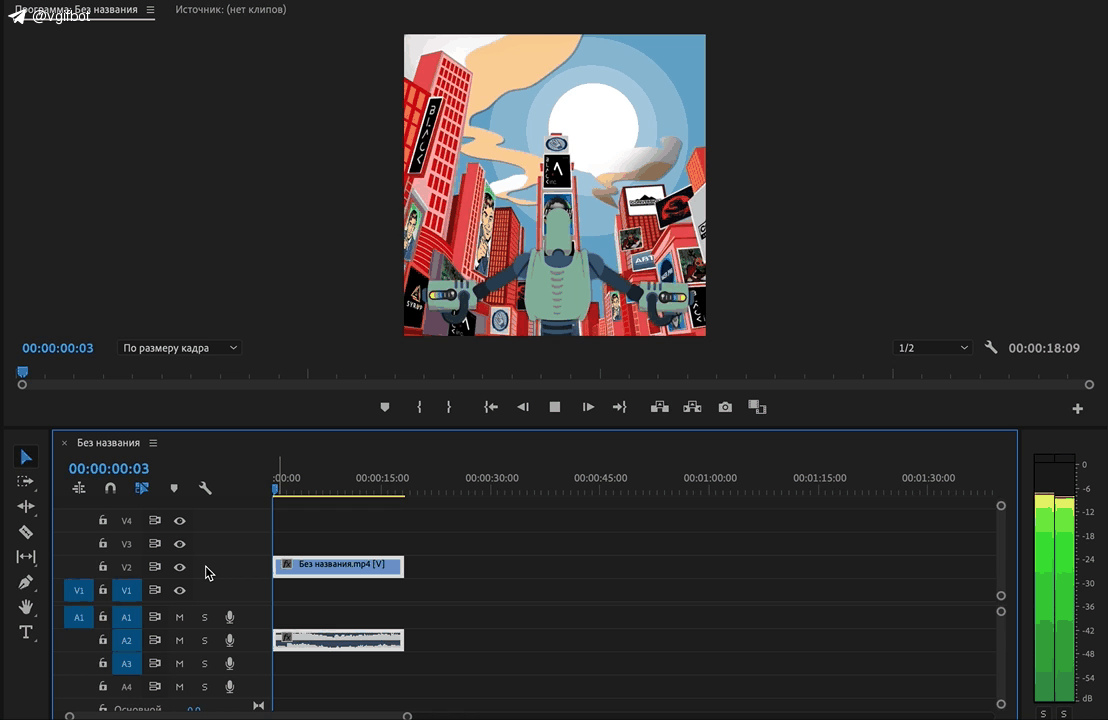The width and height of the screenshot is (1108, 720).
Task: Click the Mark Out button
Action: tap(449, 407)
